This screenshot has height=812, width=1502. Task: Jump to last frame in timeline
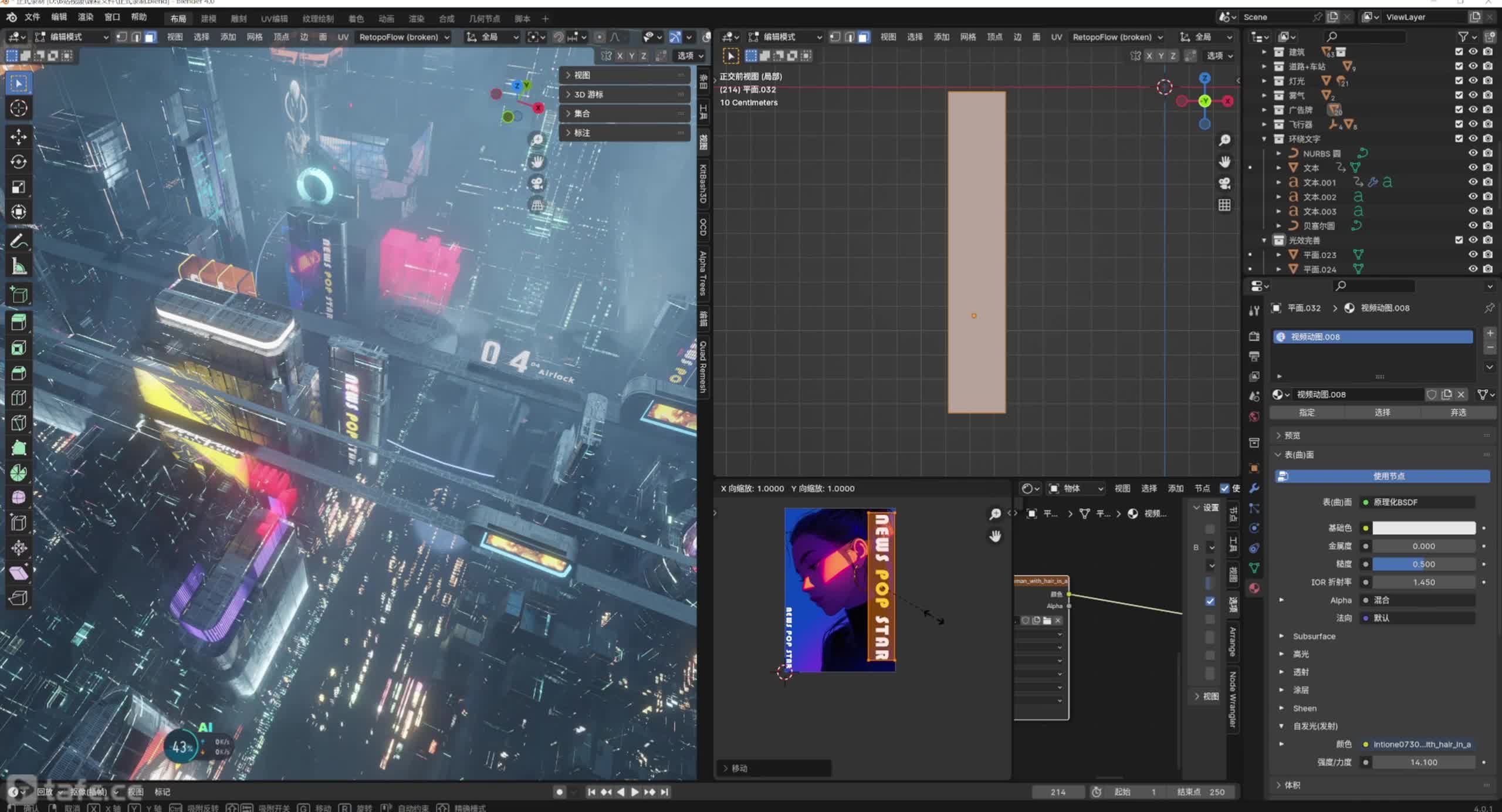(x=664, y=792)
